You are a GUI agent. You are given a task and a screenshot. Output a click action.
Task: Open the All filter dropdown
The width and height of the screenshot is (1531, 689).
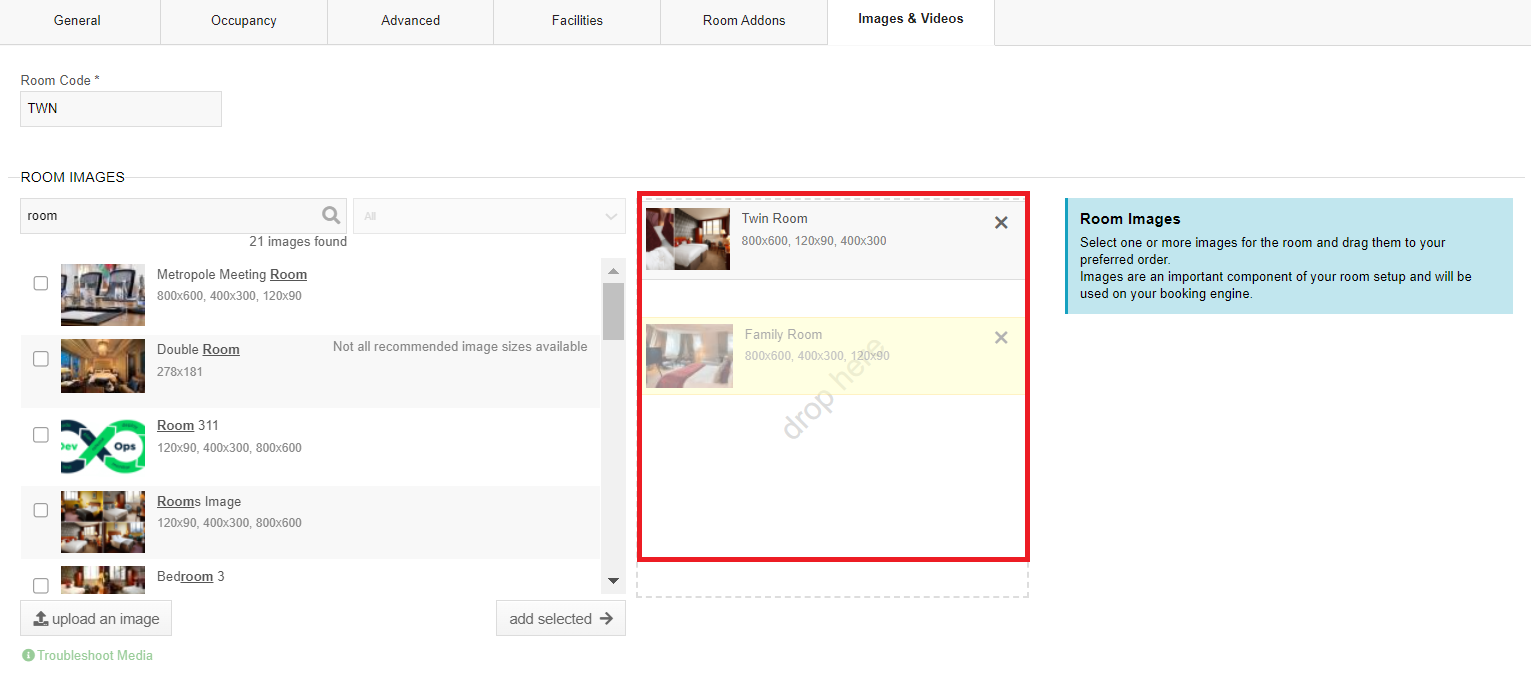(x=489, y=216)
